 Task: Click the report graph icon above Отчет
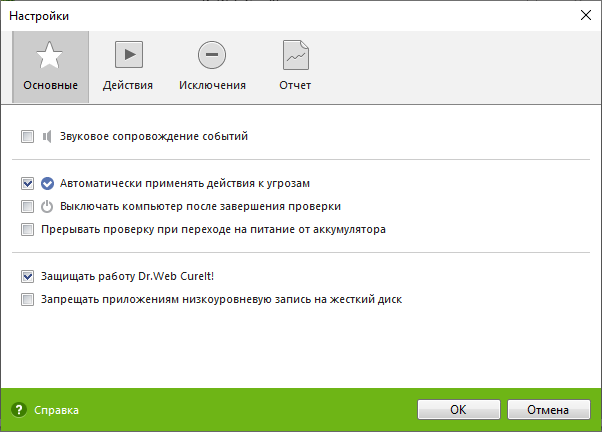tap(296, 55)
